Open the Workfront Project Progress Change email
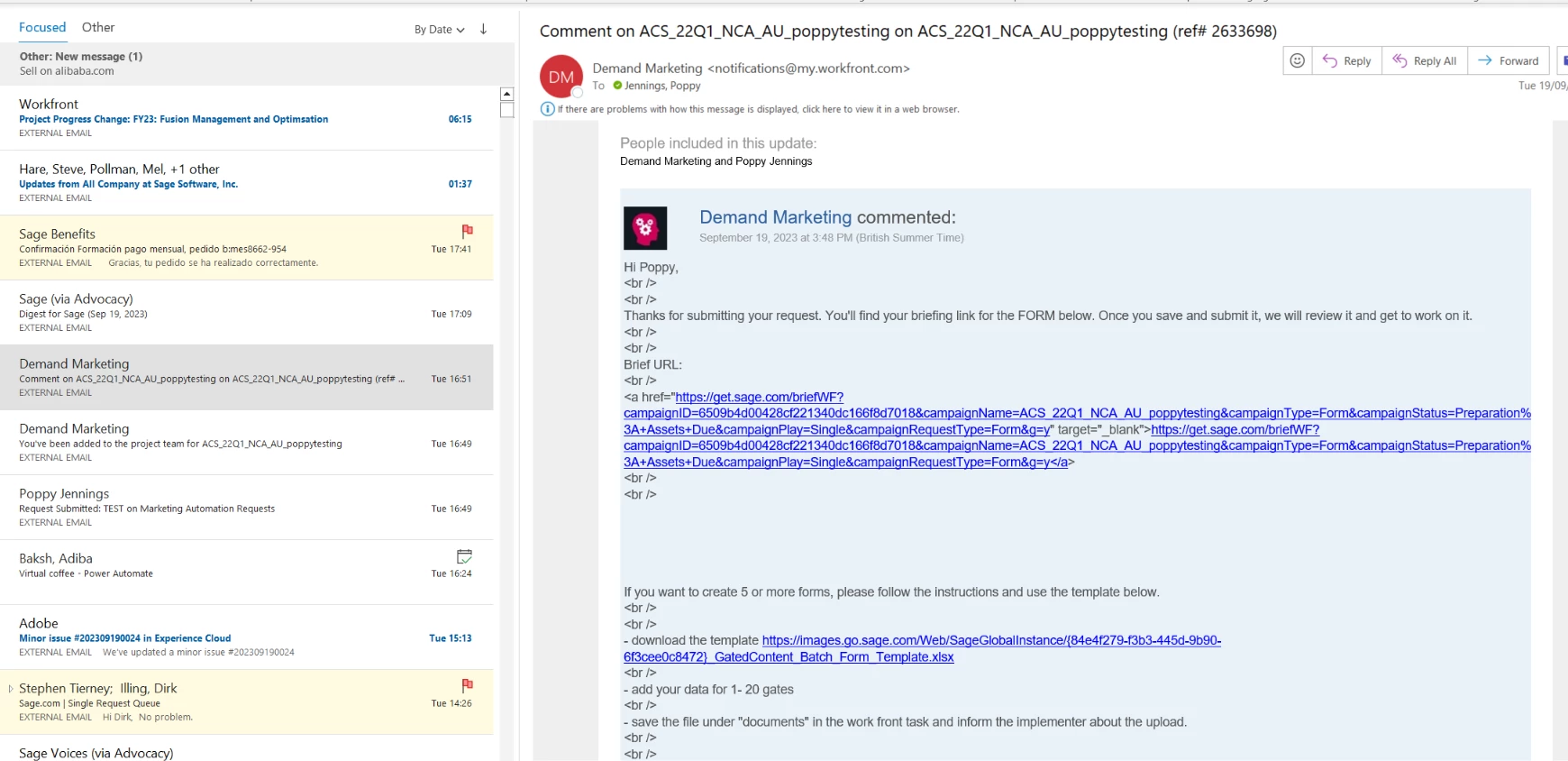 tap(247, 118)
